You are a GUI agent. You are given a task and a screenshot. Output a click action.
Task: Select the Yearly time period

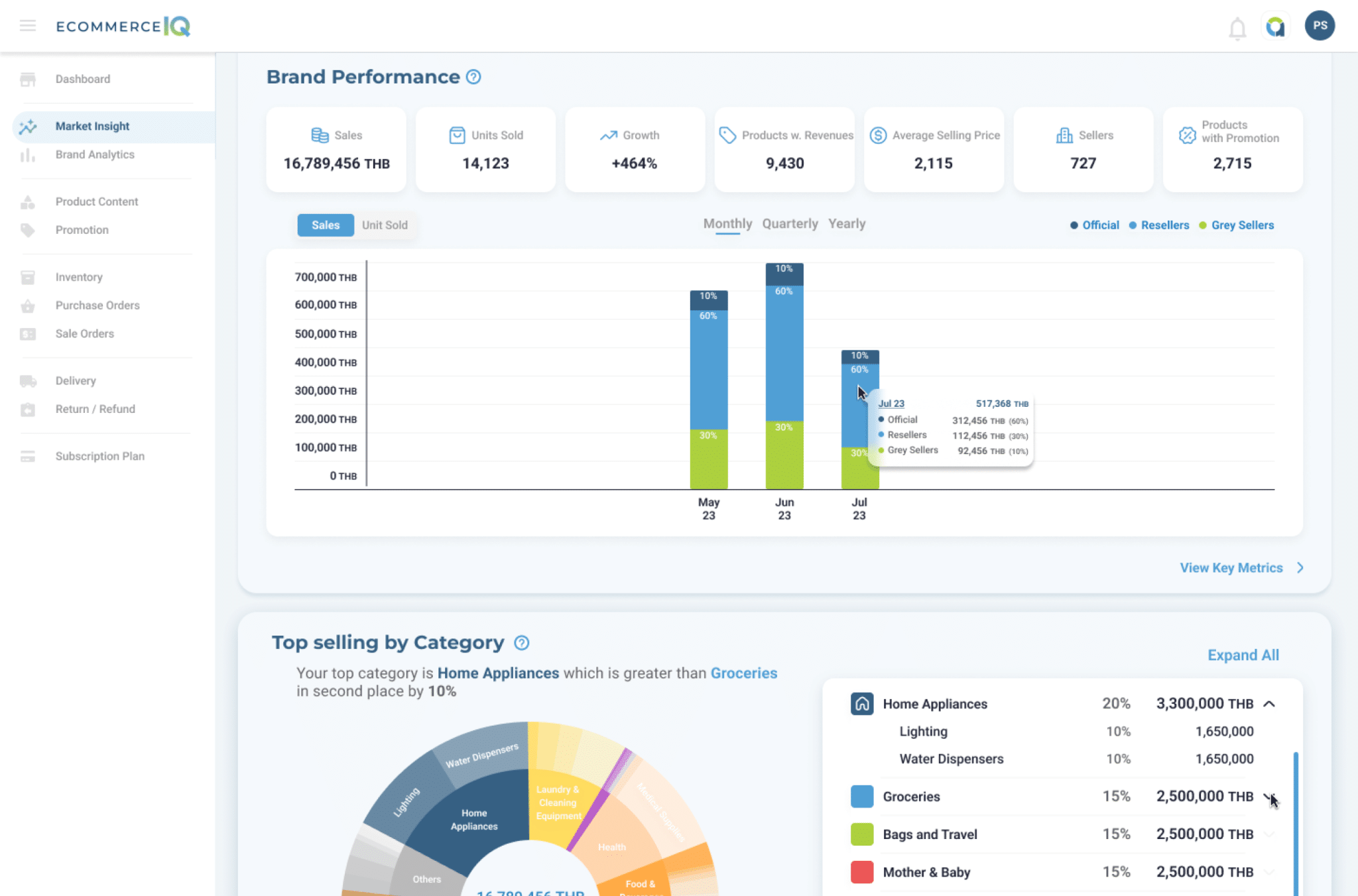(x=846, y=223)
